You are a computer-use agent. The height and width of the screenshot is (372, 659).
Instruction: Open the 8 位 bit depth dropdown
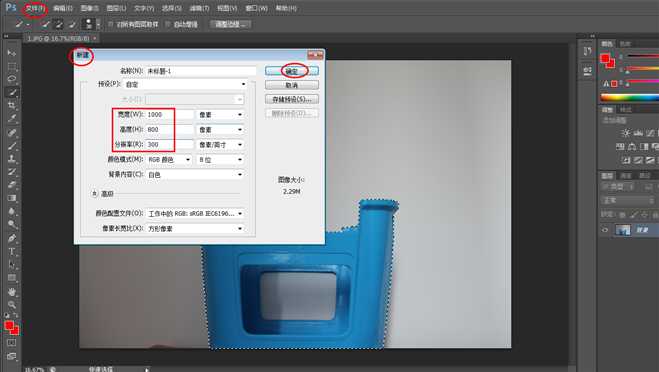click(220, 160)
